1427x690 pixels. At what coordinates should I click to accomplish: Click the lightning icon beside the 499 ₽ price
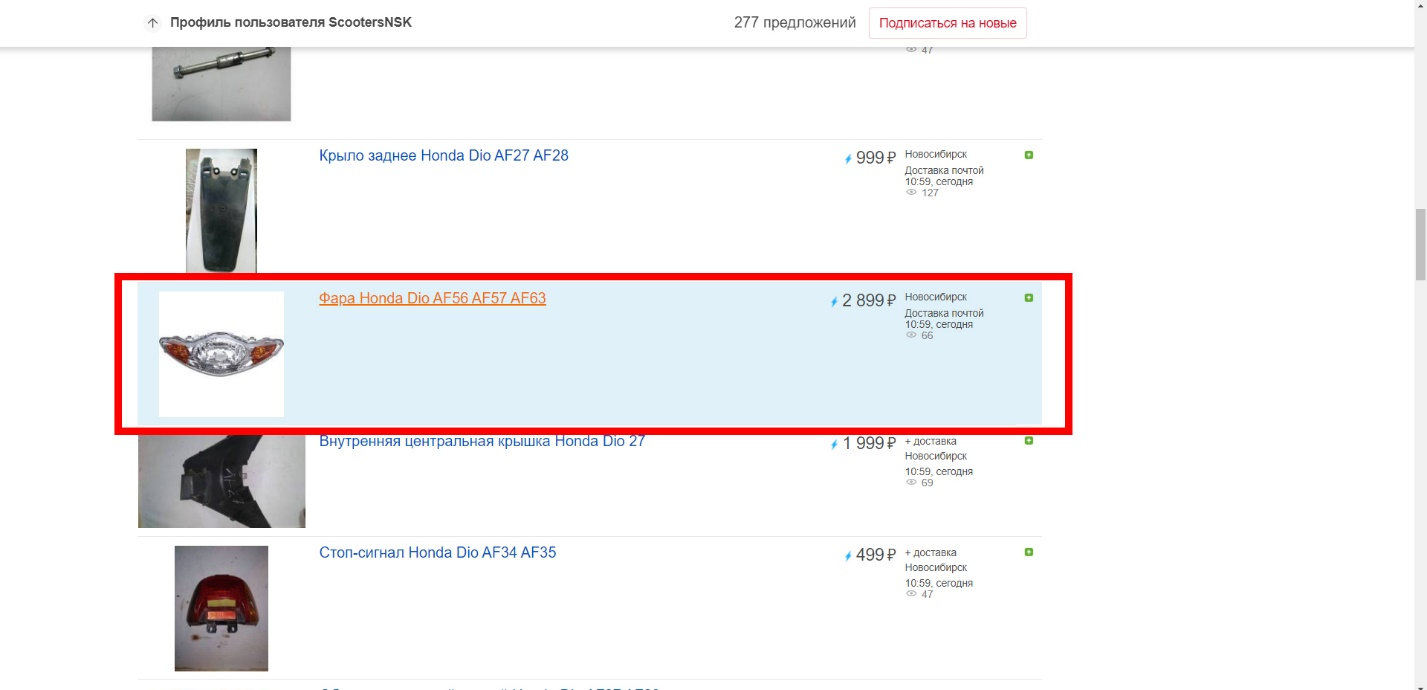849,555
